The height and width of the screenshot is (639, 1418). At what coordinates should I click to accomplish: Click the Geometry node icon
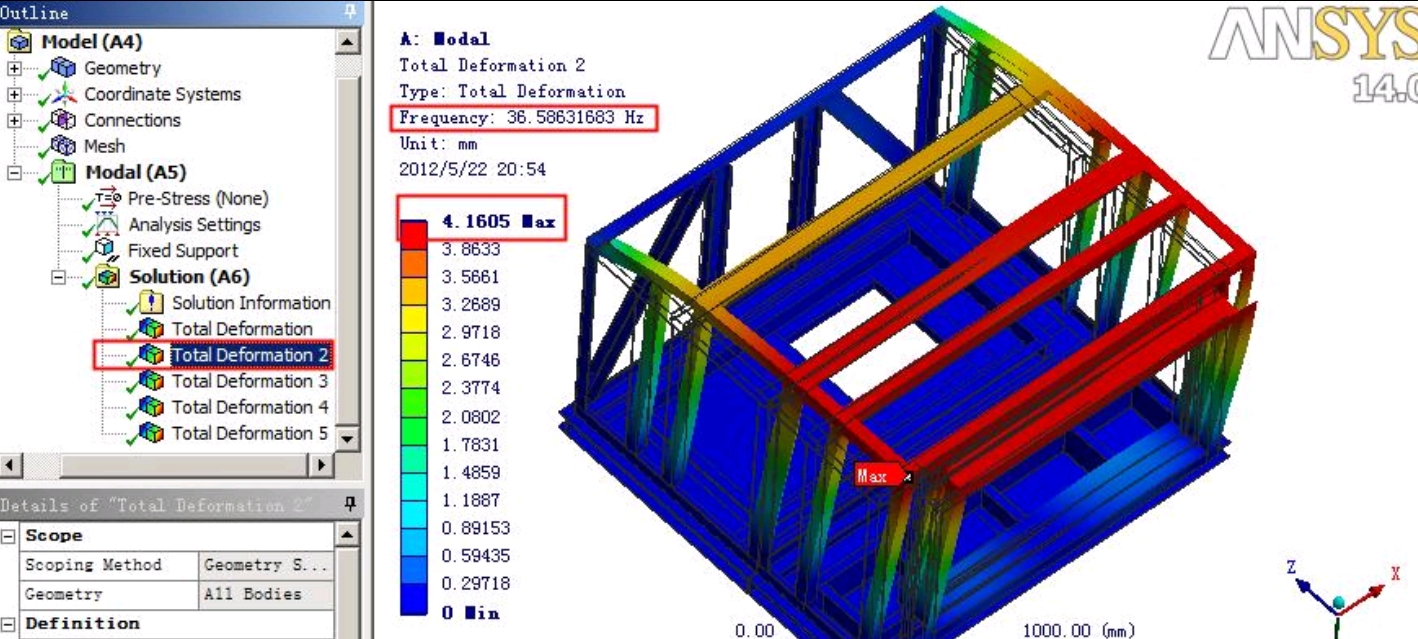(64, 68)
